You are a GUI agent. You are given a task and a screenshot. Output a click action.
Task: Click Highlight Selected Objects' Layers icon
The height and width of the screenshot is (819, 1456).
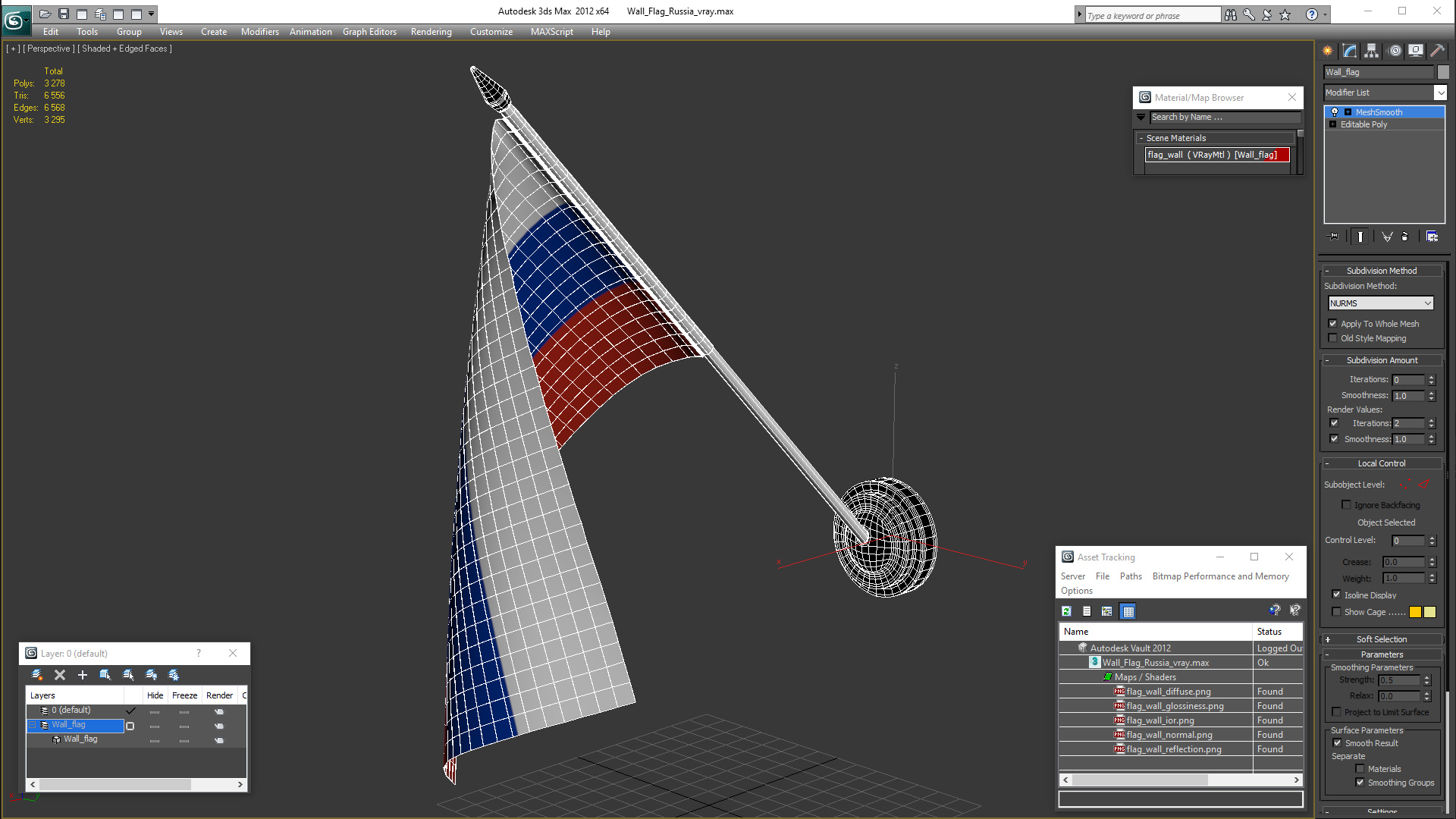(128, 675)
